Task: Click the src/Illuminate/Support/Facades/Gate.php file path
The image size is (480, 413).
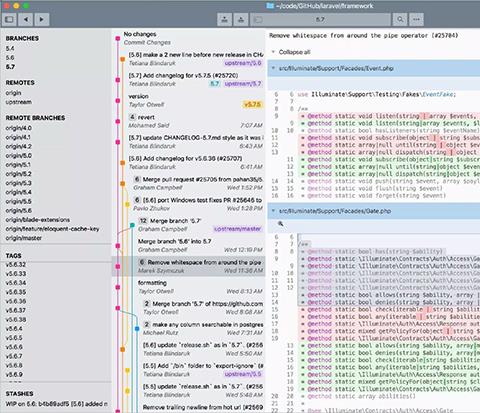Action: coord(335,211)
